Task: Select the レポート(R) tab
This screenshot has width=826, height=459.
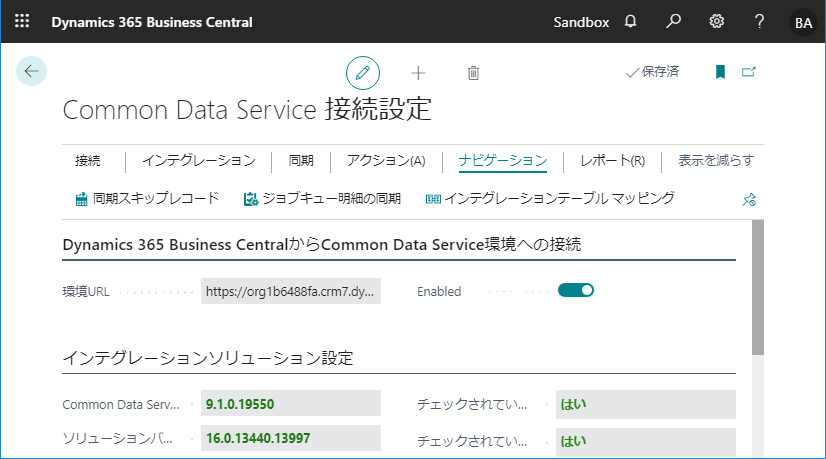Action: click(x=612, y=161)
